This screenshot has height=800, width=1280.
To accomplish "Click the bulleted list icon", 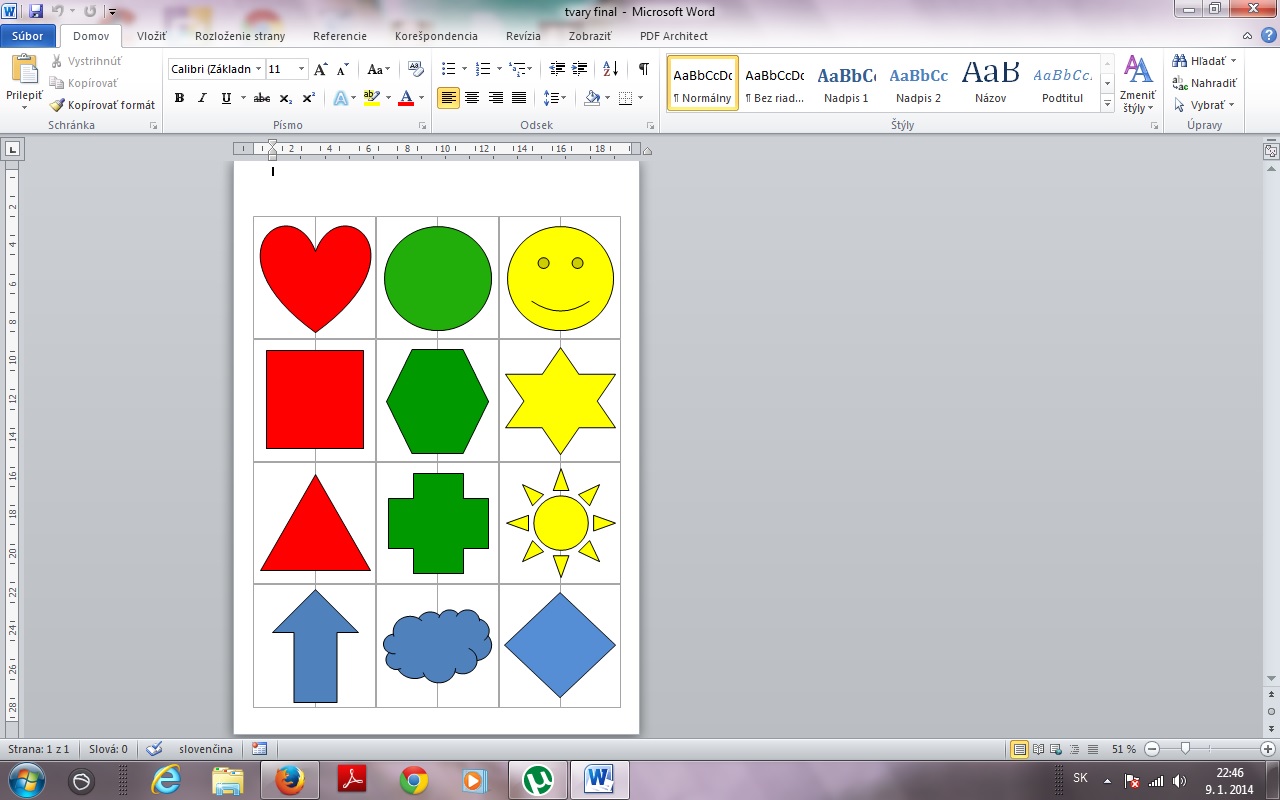I will tap(448, 69).
